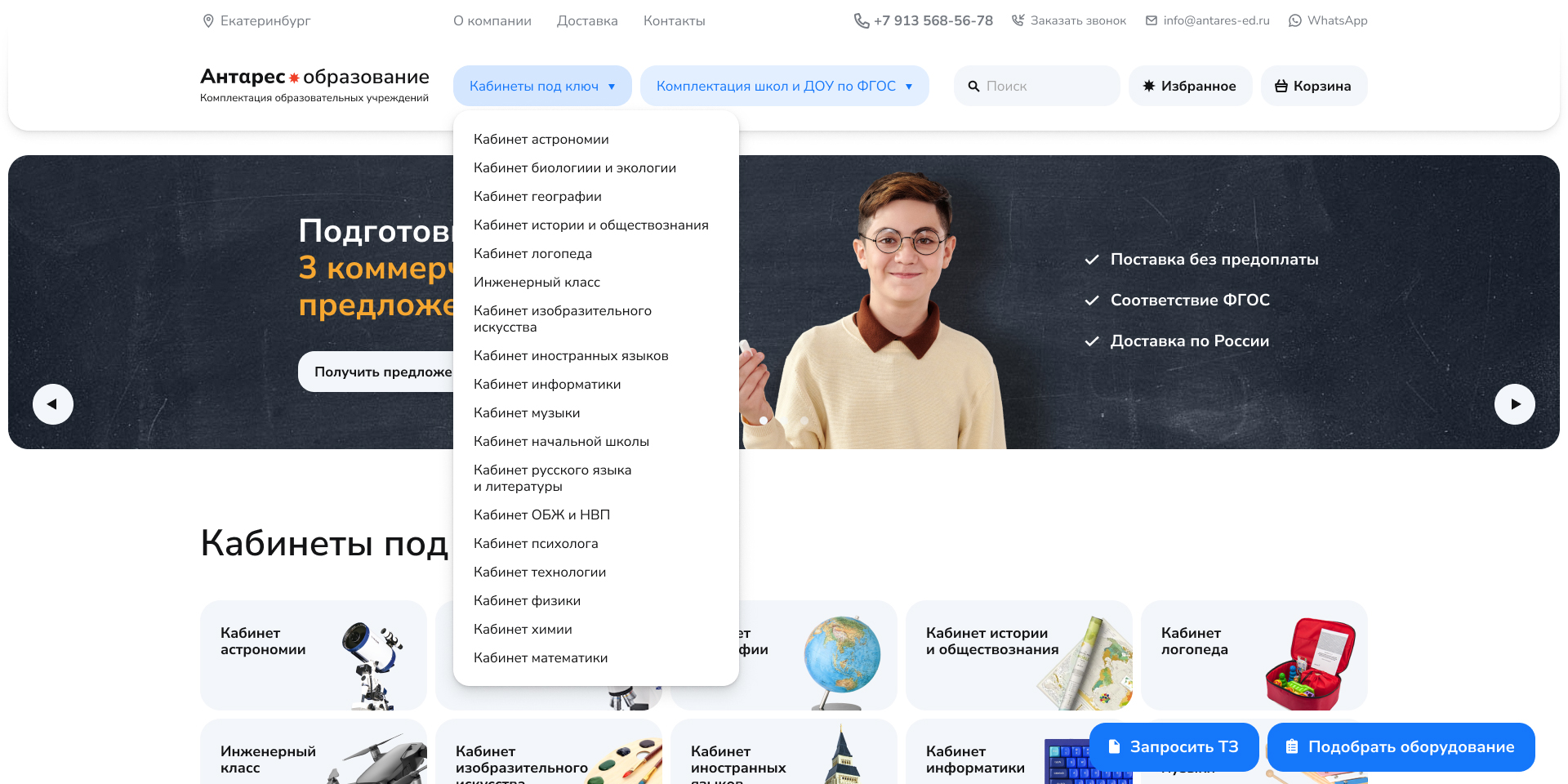The width and height of the screenshot is (1568, 784).
Task: Click the red star in Антарес logo
Action: click(x=294, y=78)
